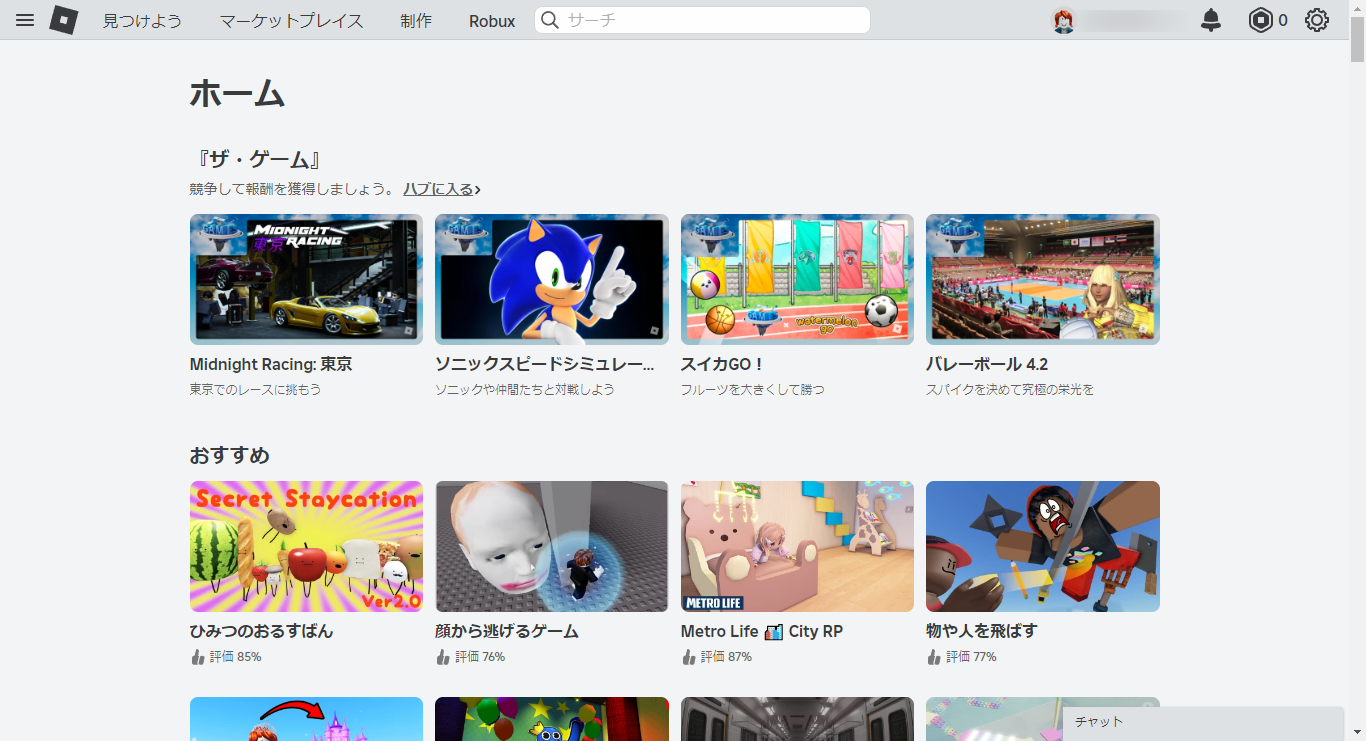Select the スイカGO！ thumbnail
The width and height of the screenshot is (1366, 741).
click(x=797, y=279)
